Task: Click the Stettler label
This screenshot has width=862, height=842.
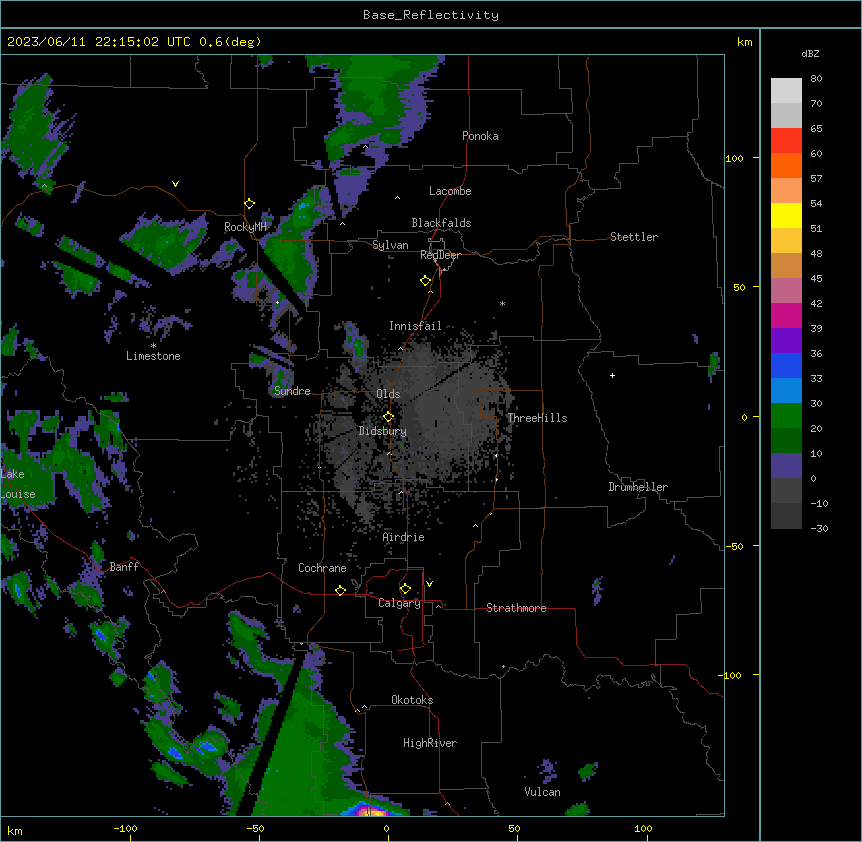Action: point(633,237)
